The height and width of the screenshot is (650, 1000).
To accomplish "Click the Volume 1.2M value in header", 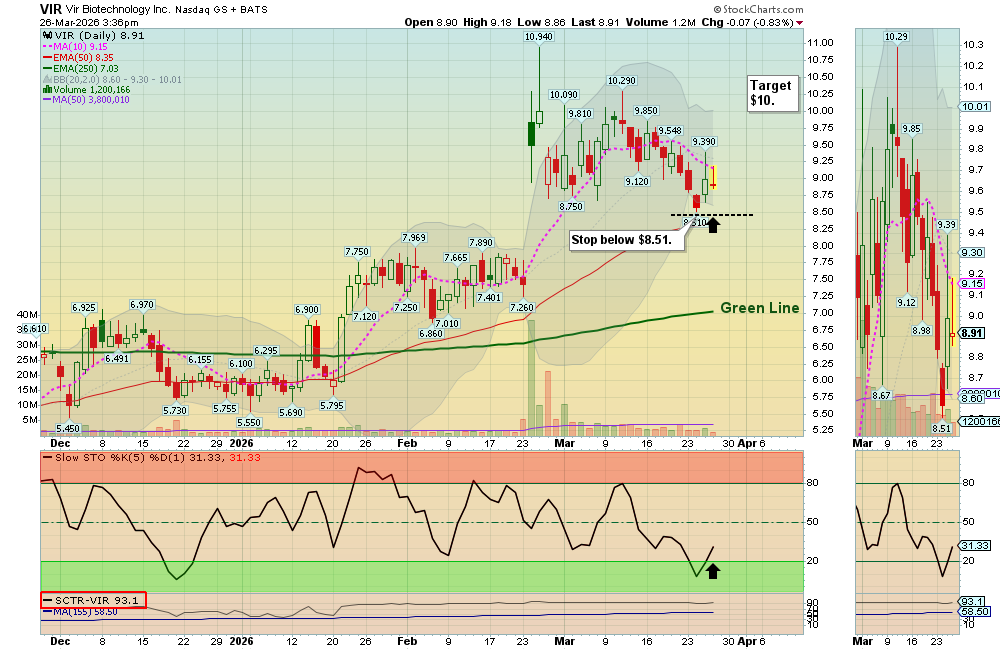I will click(661, 22).
